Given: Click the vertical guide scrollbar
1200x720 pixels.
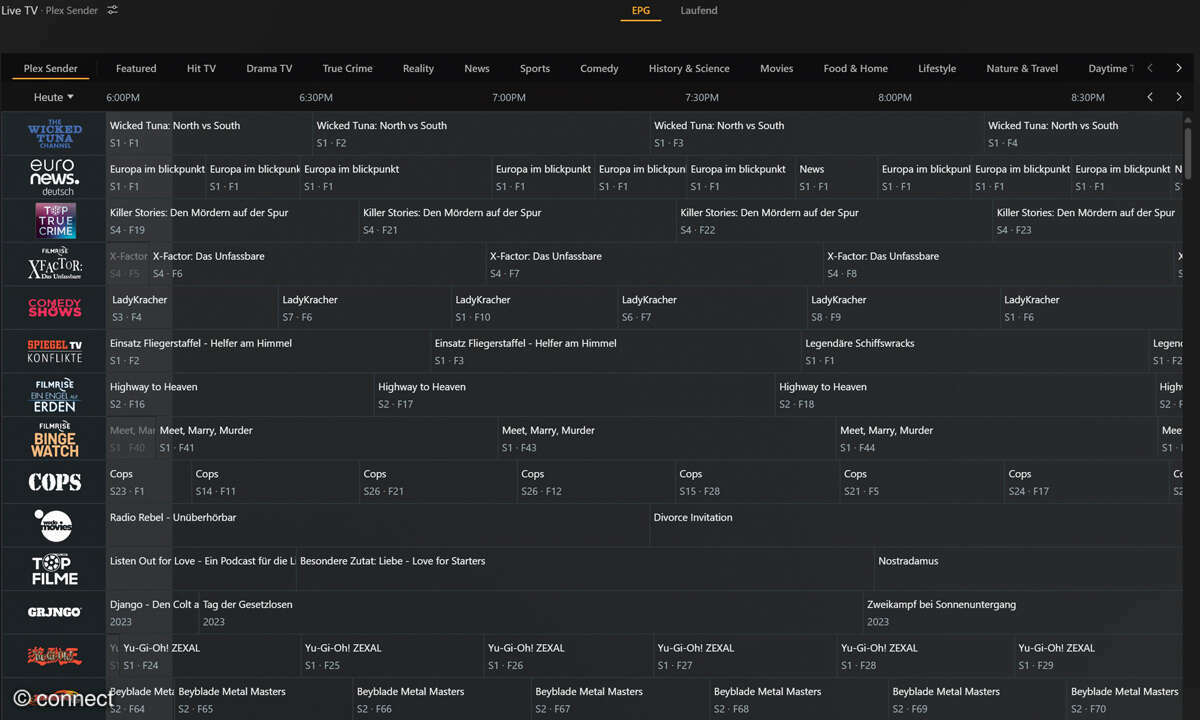Looking at the screenshot, I should 1188,155.
